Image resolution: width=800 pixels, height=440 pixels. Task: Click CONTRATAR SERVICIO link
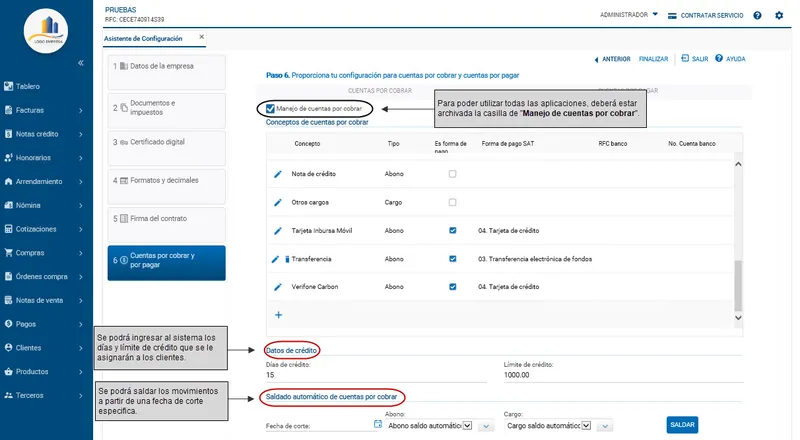click(706, 15)
